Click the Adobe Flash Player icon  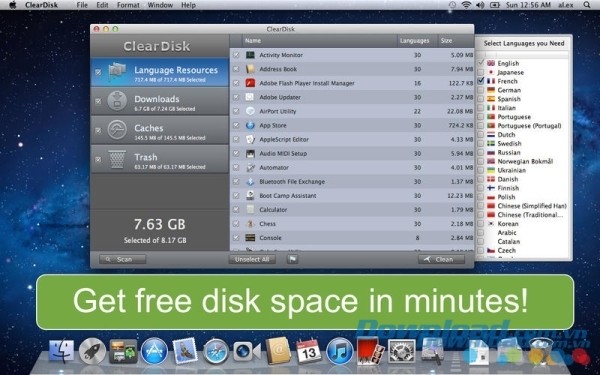[250, 83]
